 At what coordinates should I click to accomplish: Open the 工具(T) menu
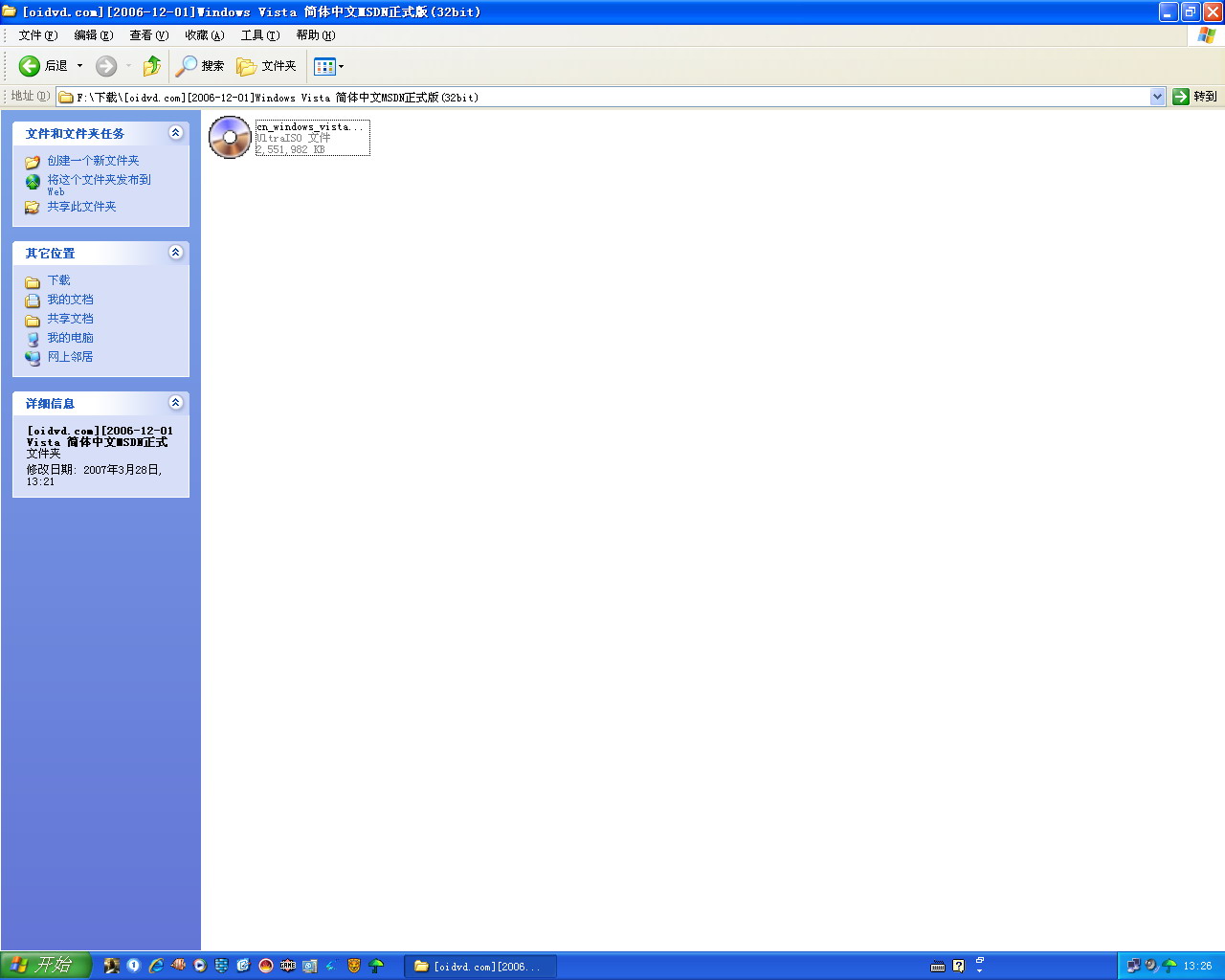pos(260,35)
